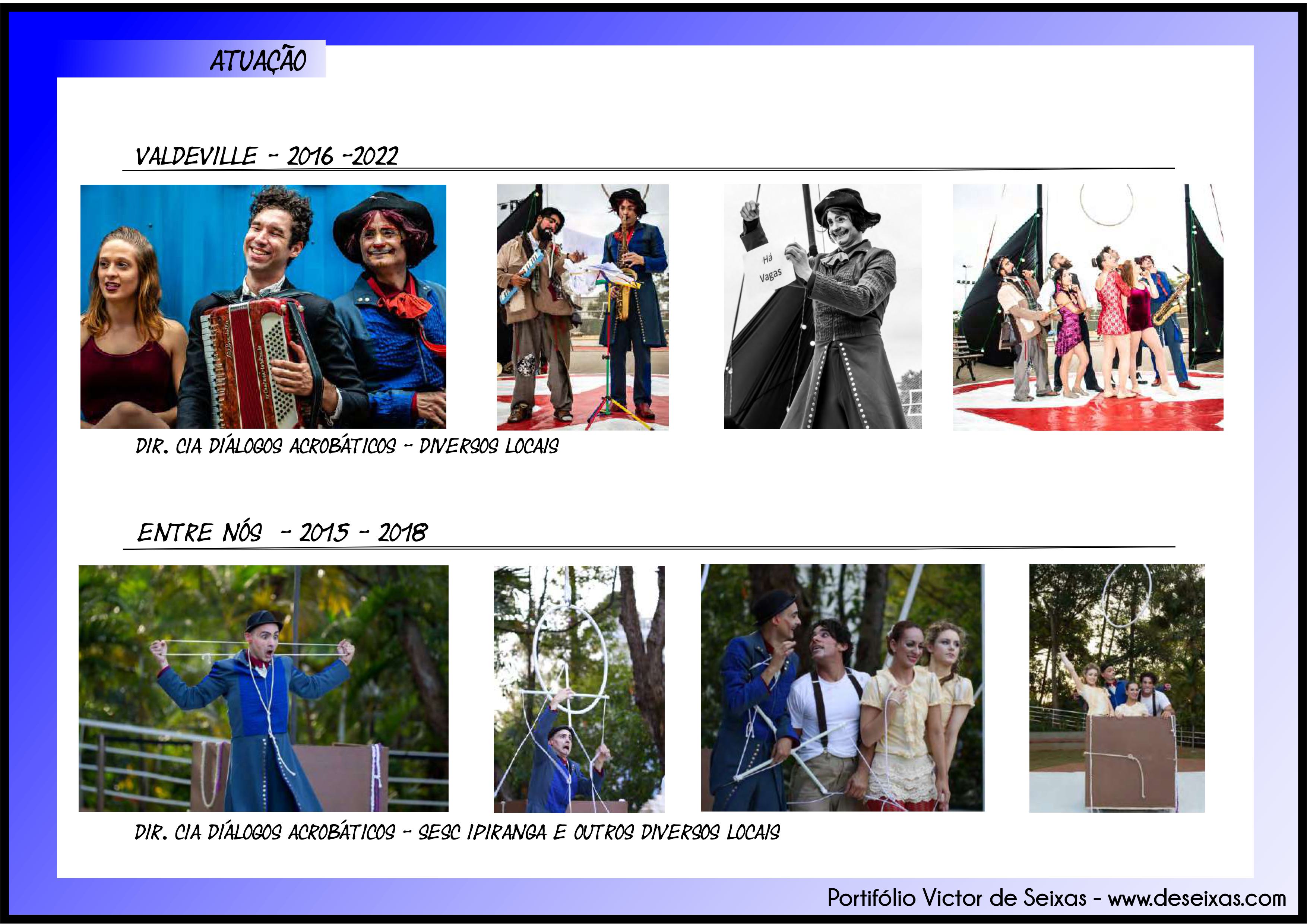Open the www.deseixas.com website link

click(x=1197, y=897)
